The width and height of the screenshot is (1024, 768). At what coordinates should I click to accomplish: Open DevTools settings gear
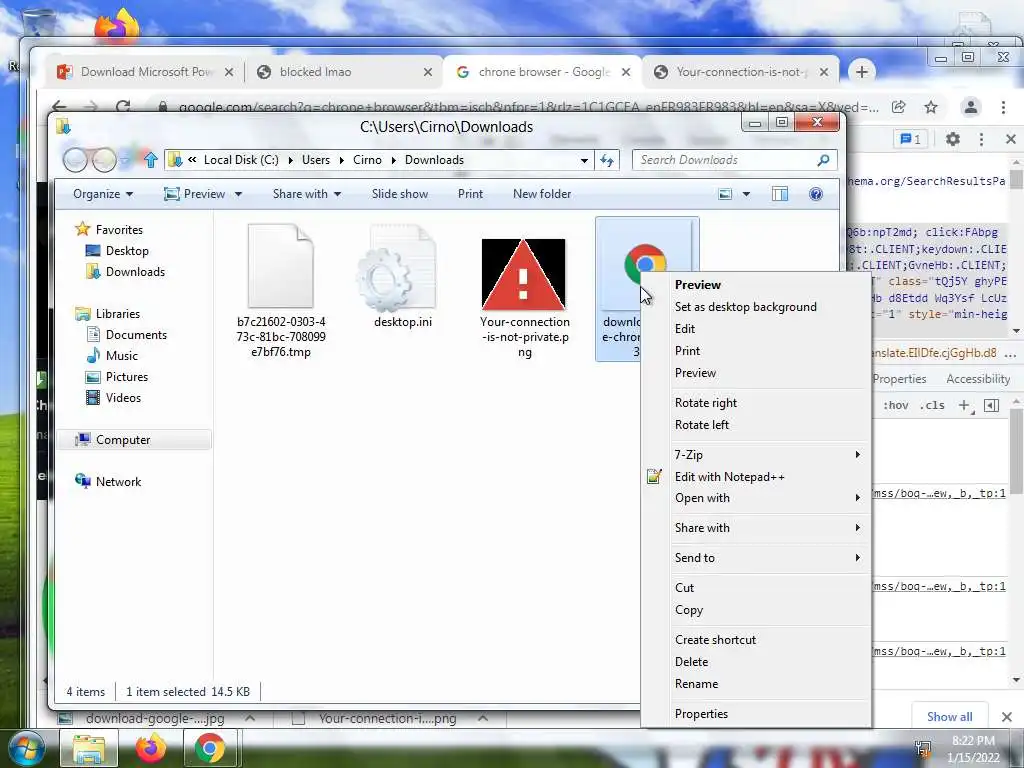point(953,139)
